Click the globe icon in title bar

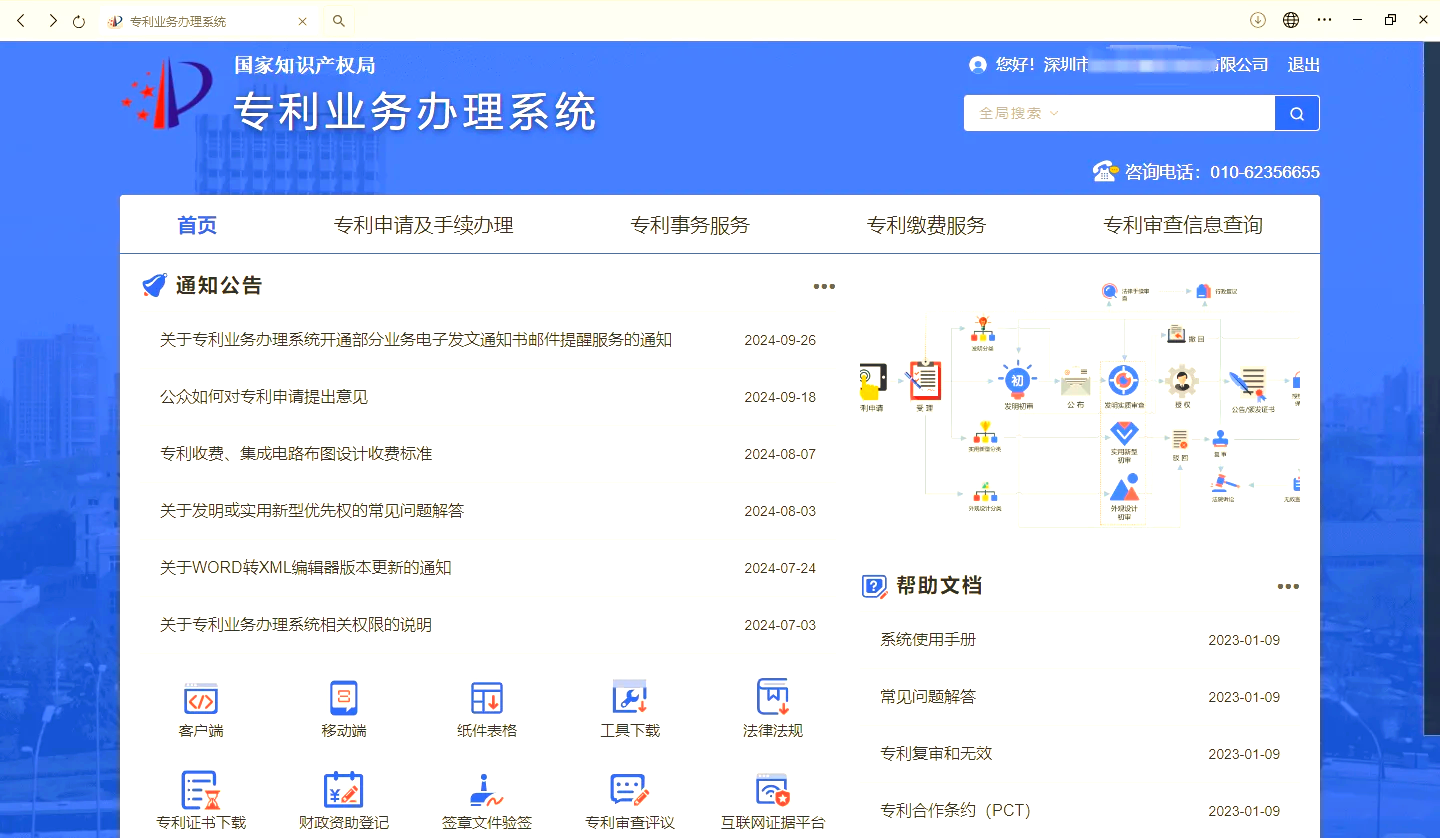click(x=1291, y=20)
